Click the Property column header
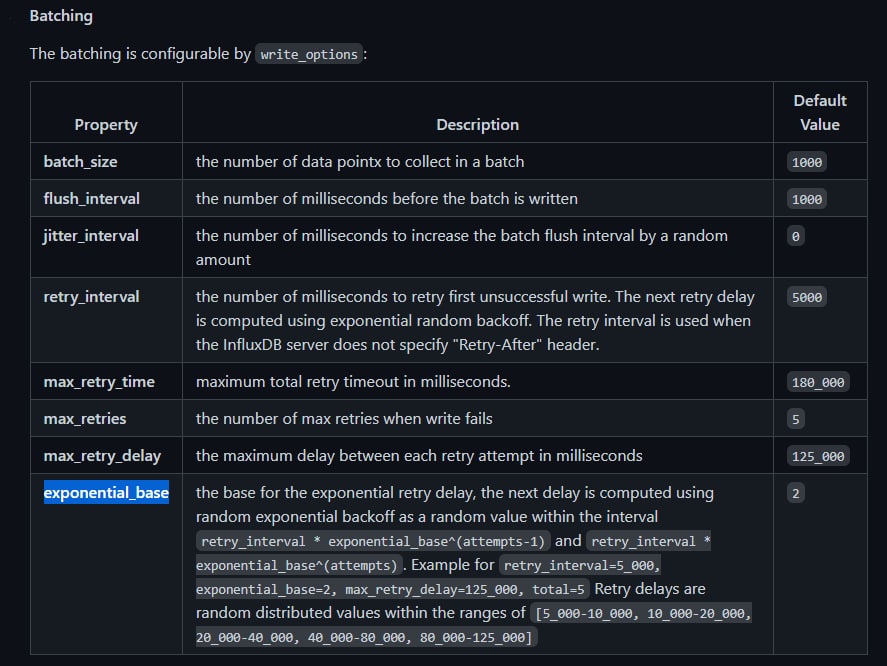Screen dimensions: 887x666 106,124
